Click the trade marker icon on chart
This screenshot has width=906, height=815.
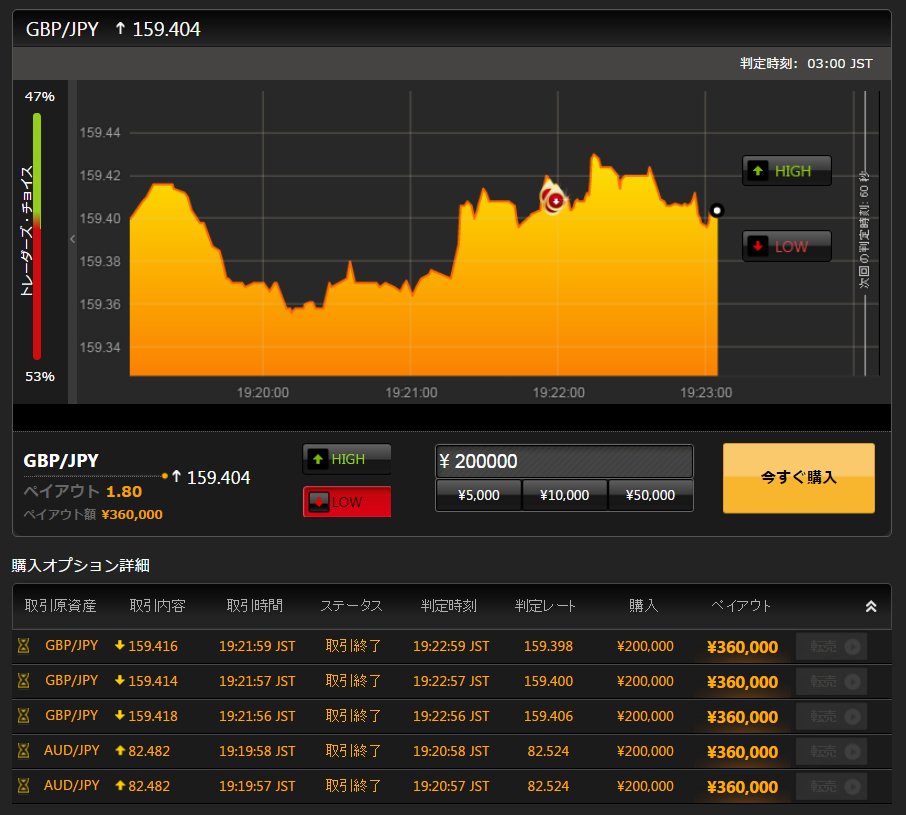pos(554,200)
